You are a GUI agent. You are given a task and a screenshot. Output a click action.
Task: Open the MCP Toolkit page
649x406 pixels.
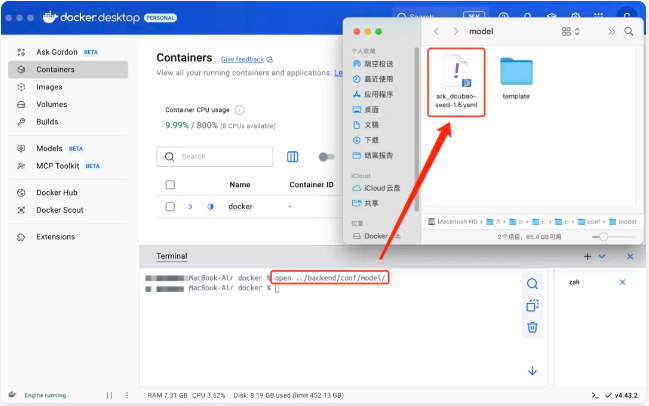pyautogui.click(x=57, y=165)
